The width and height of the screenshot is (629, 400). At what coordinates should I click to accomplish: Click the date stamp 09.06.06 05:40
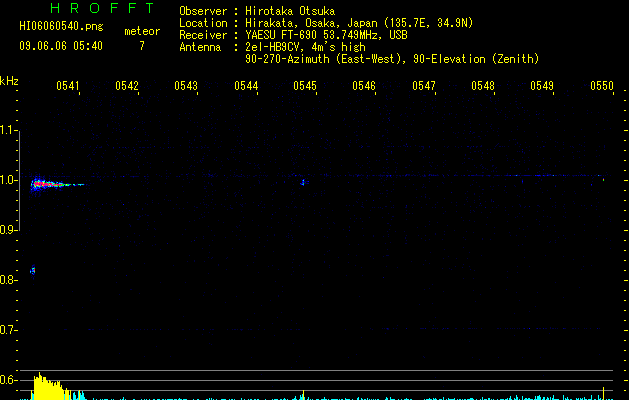click(61, 46)
